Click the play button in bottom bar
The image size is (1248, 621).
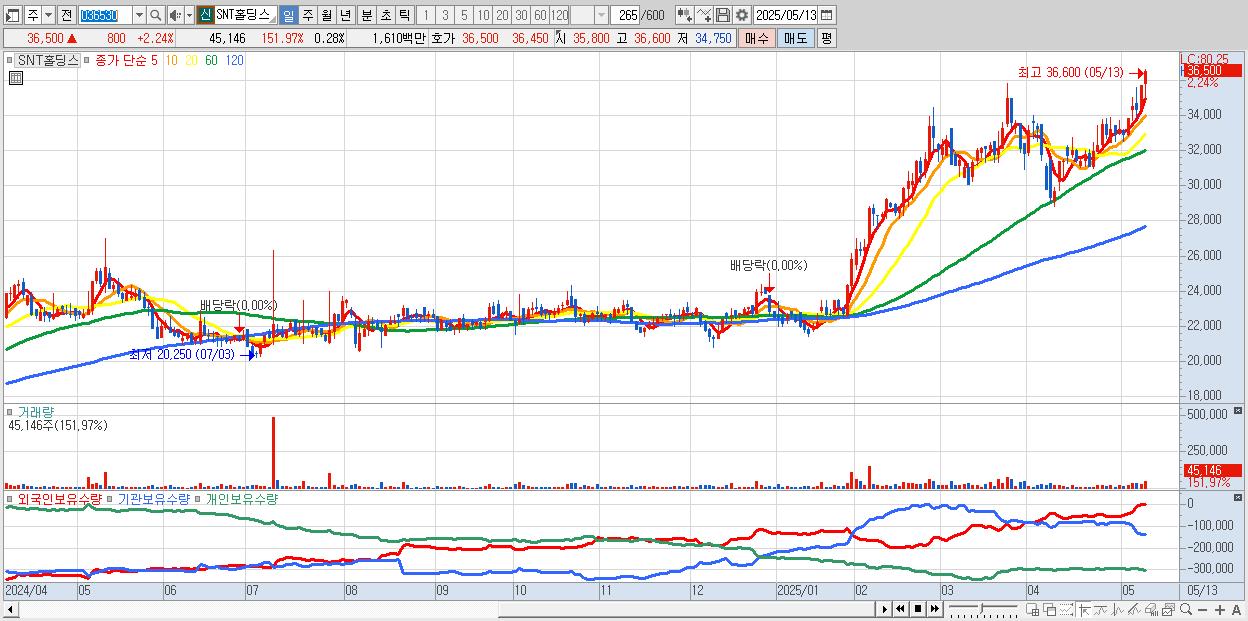tap(884, 609)
